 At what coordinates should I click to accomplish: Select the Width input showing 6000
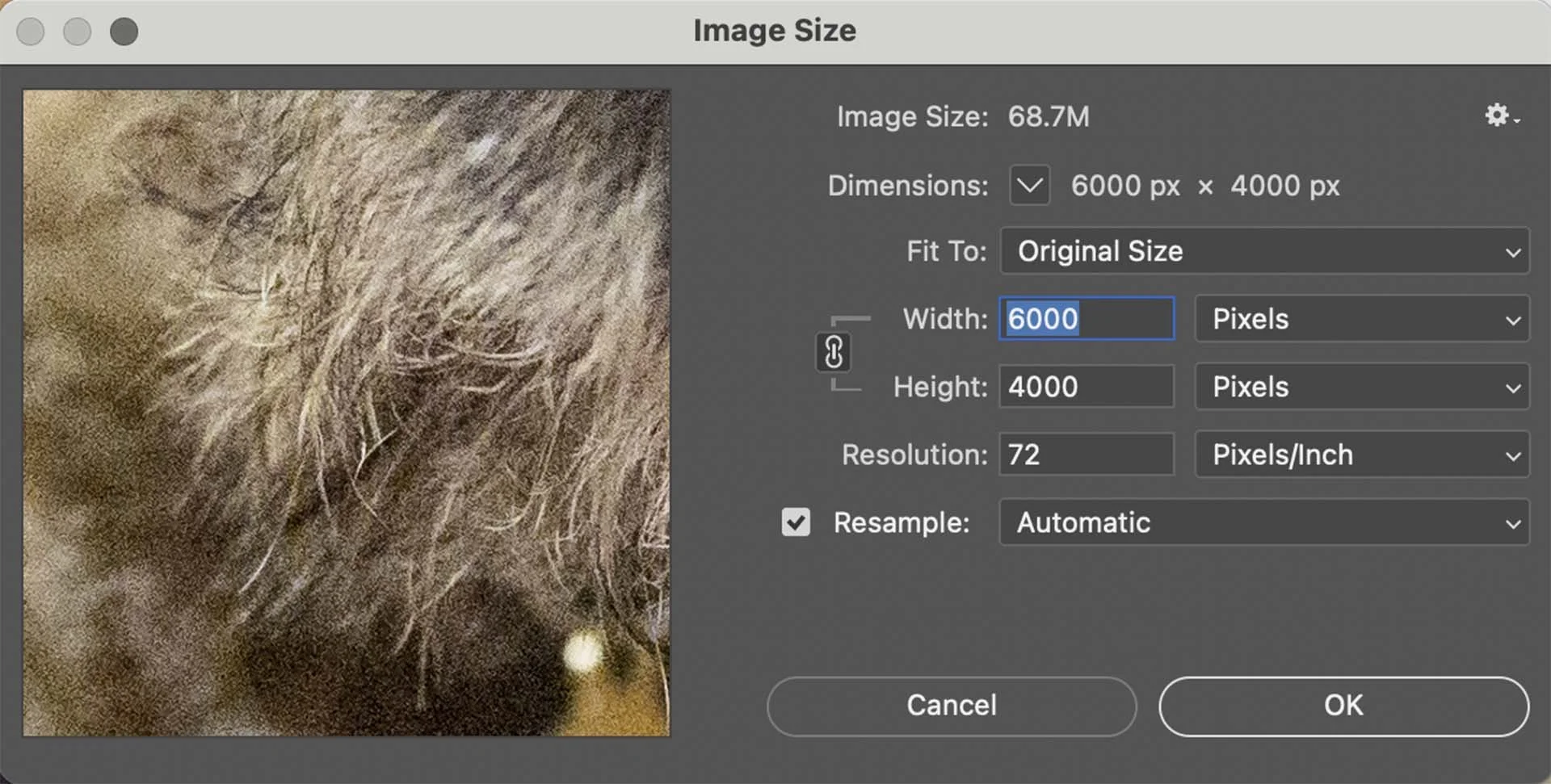(1086, 319)
